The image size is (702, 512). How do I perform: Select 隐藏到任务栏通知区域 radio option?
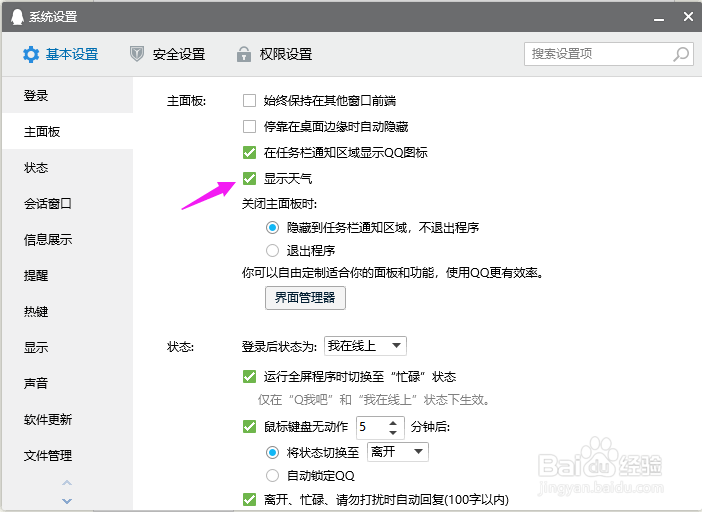tap(272, 228)
